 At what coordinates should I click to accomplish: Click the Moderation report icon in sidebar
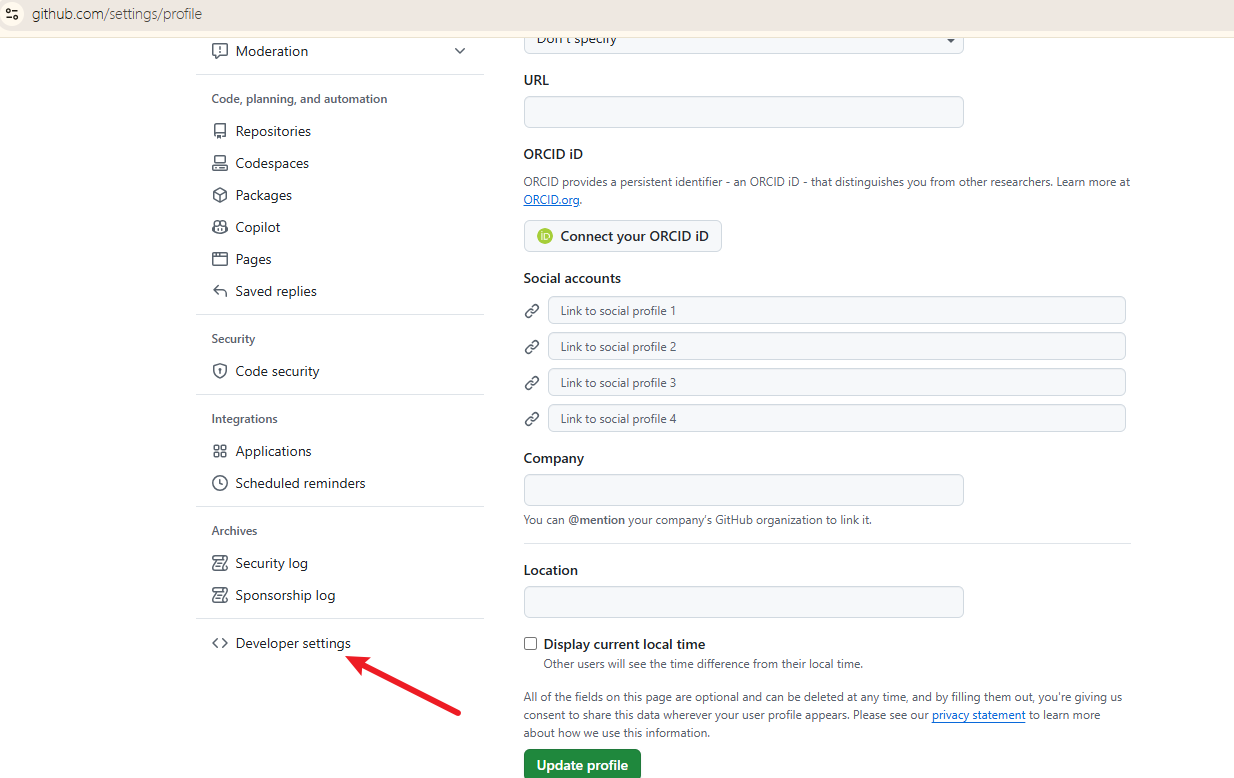(x=220, y=51)
